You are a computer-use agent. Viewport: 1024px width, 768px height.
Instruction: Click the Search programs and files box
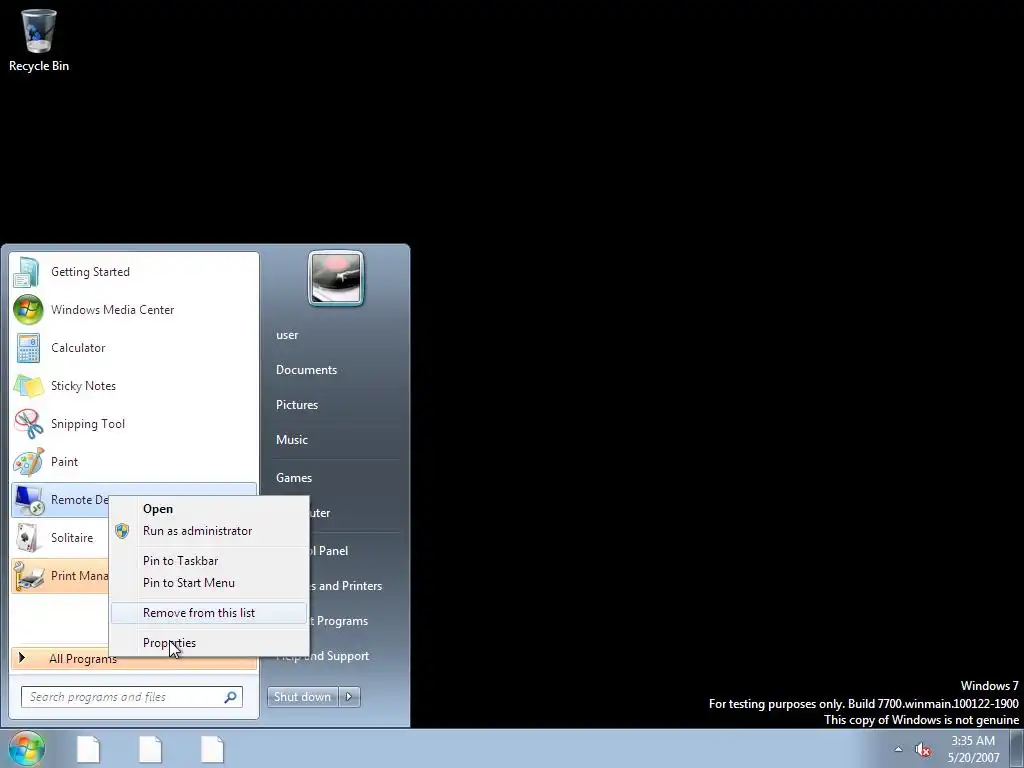131,697
